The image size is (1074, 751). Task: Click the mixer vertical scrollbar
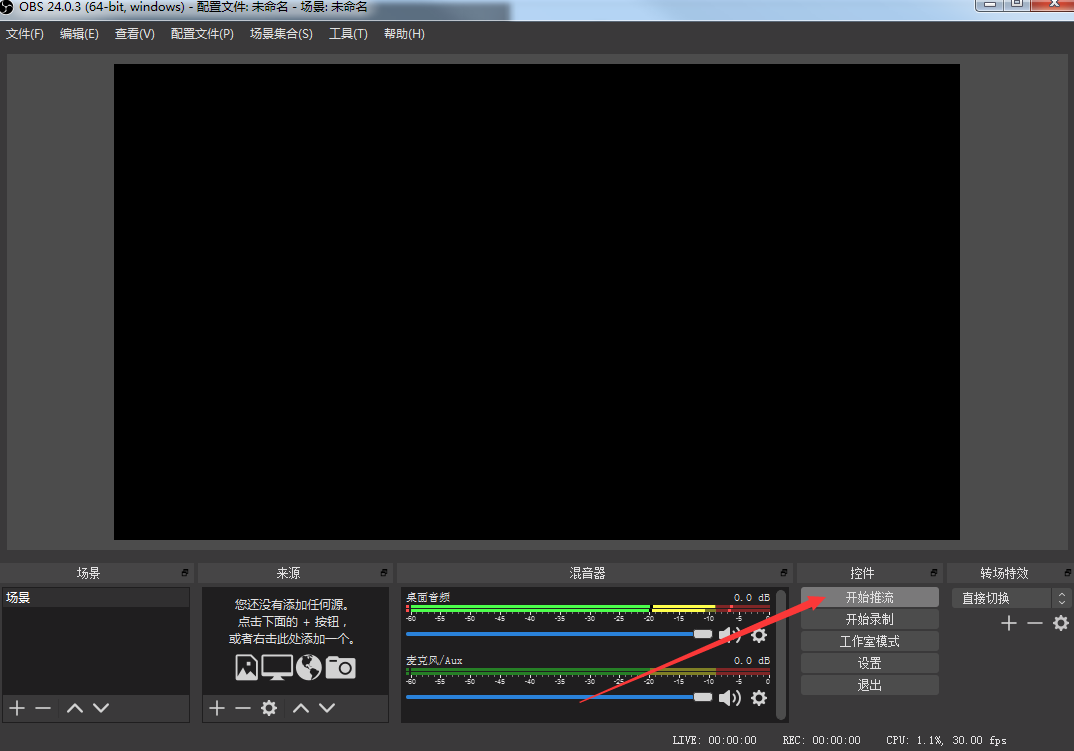coord(781,654)
